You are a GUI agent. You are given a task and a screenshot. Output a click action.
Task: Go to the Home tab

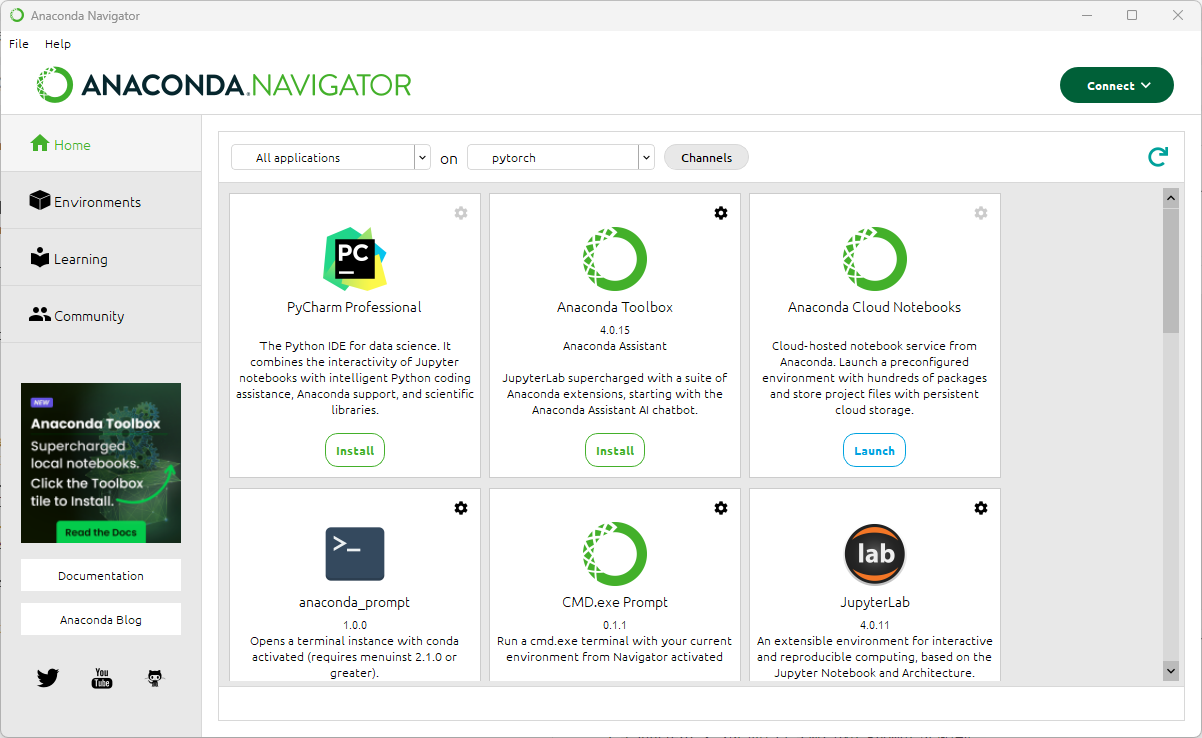coord(101,144)
